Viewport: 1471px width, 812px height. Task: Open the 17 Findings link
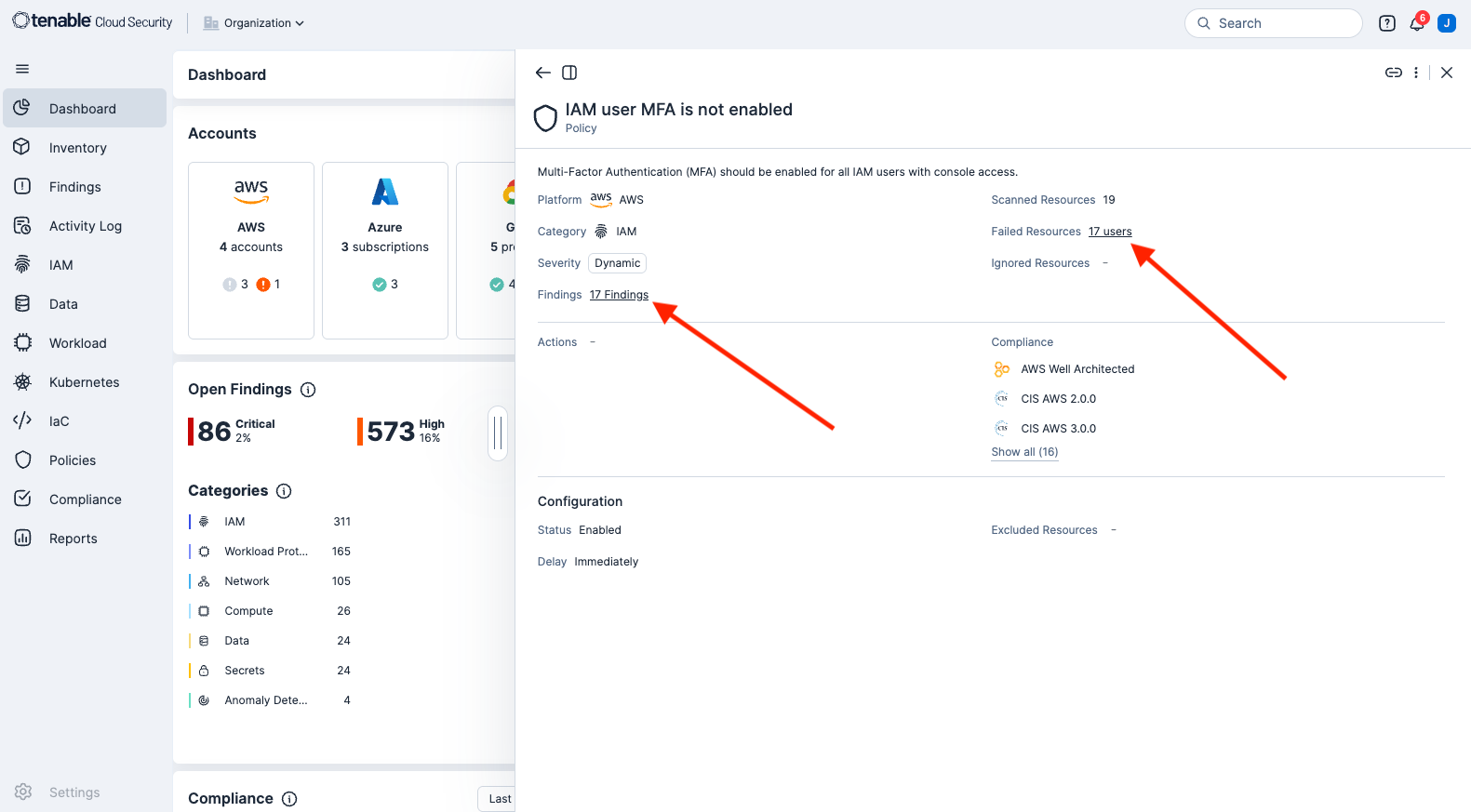click(619, 295)
